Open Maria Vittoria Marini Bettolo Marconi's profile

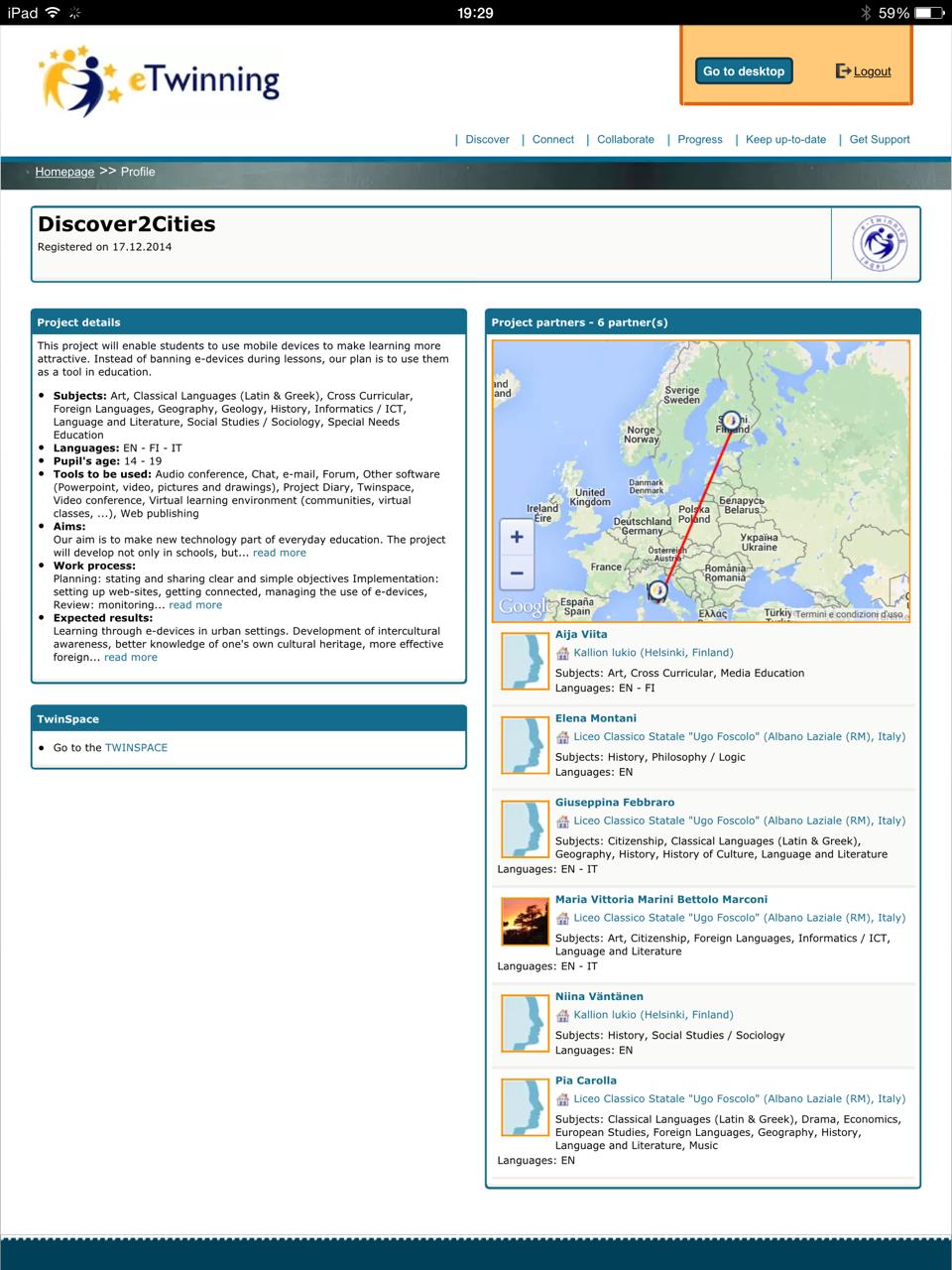(661, 900)
